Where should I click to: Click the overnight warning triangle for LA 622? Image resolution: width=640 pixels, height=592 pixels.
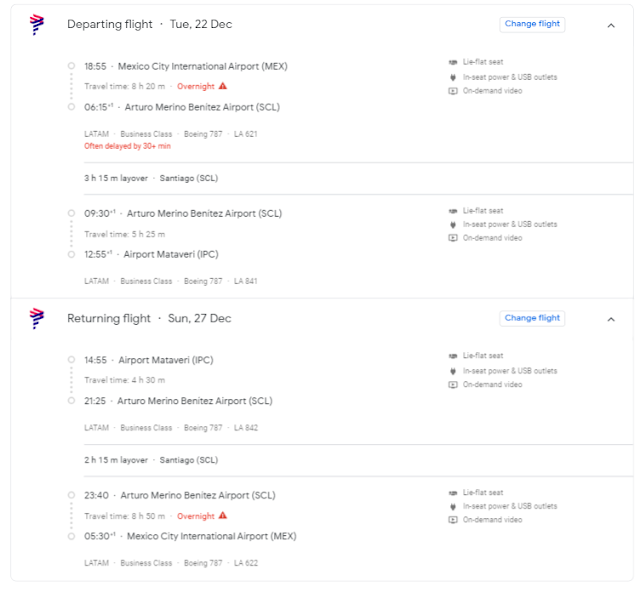click(222, 516)
